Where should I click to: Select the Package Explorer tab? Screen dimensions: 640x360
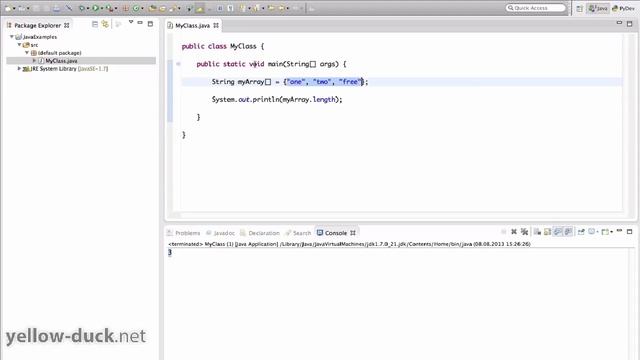(x=38, y=25)
